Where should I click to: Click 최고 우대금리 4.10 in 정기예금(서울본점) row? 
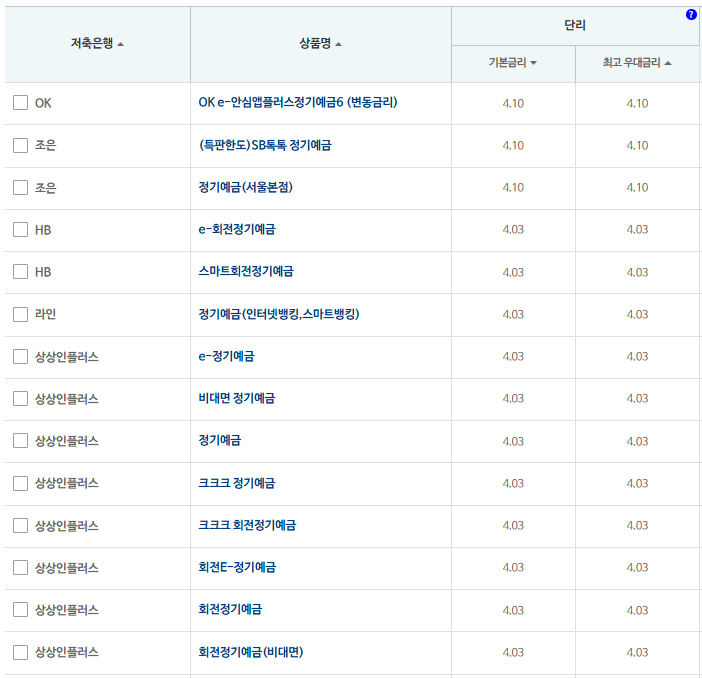[637, 188]
